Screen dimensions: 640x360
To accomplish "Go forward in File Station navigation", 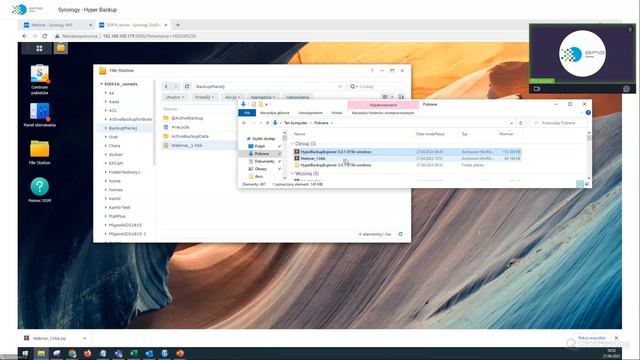I will point(176,87).
